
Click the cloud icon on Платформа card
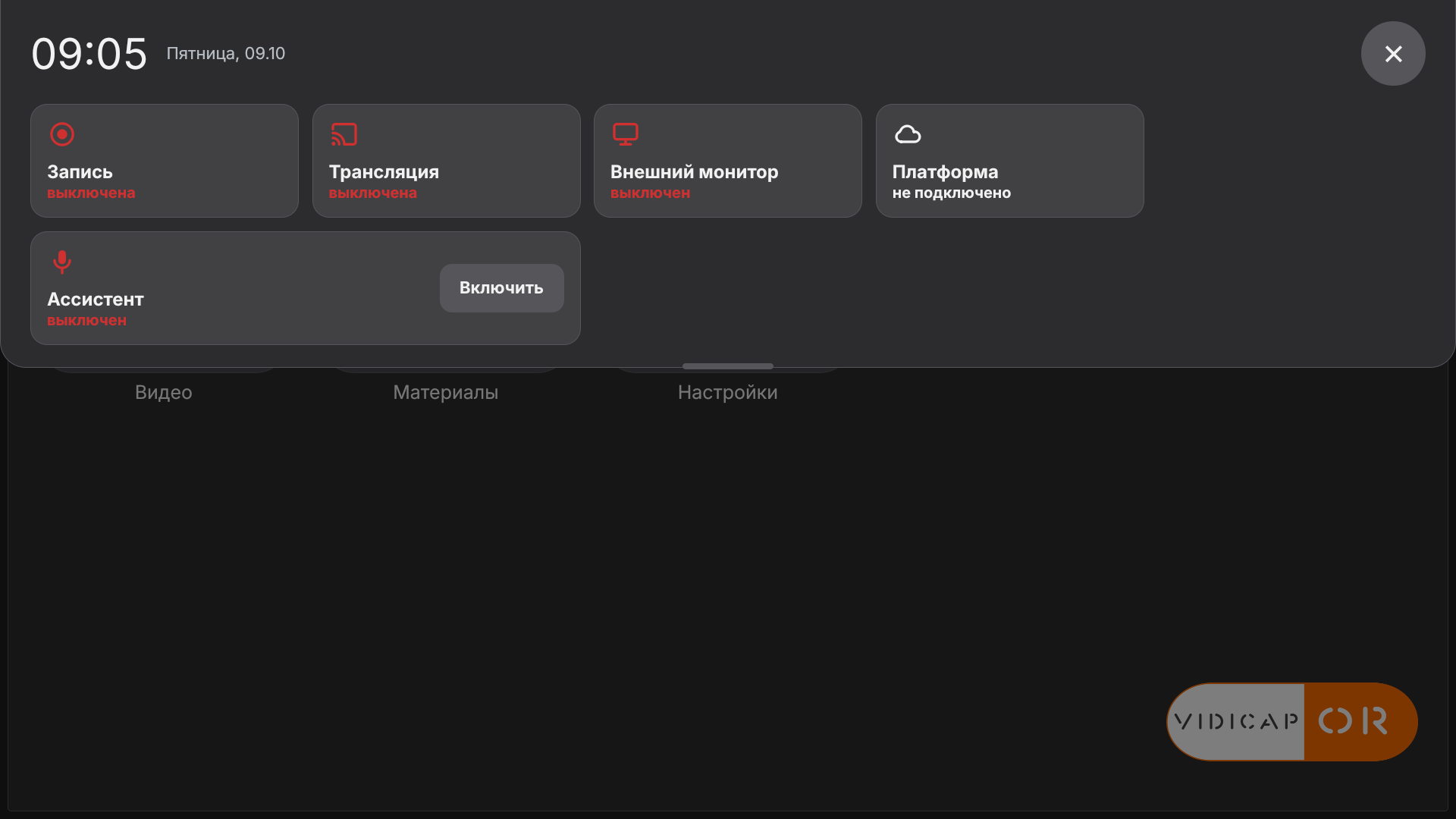coord(908,134)
